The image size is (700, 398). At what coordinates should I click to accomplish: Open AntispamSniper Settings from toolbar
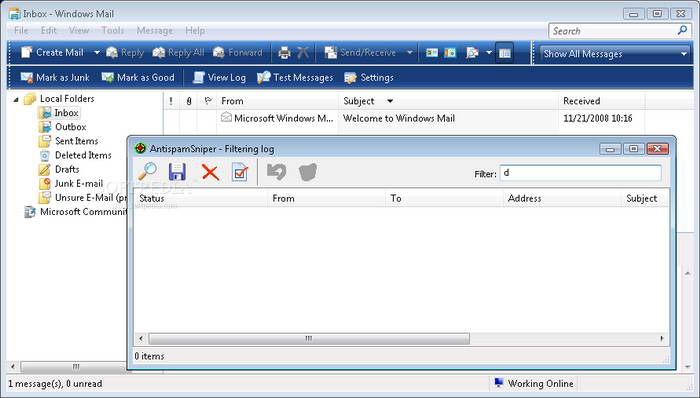click(369, 78)
